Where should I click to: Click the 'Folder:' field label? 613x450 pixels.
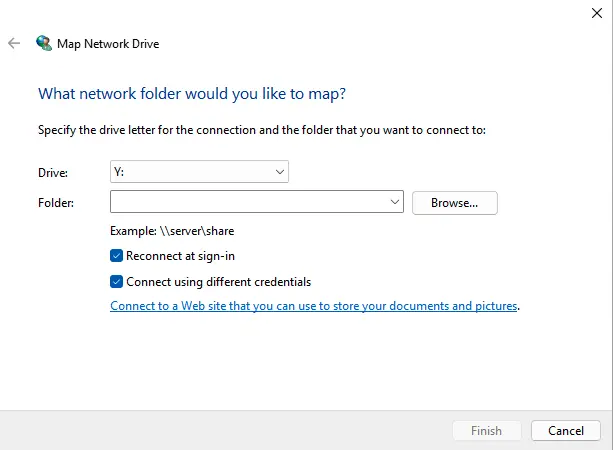pyautogui.click(x=55, y=203)
